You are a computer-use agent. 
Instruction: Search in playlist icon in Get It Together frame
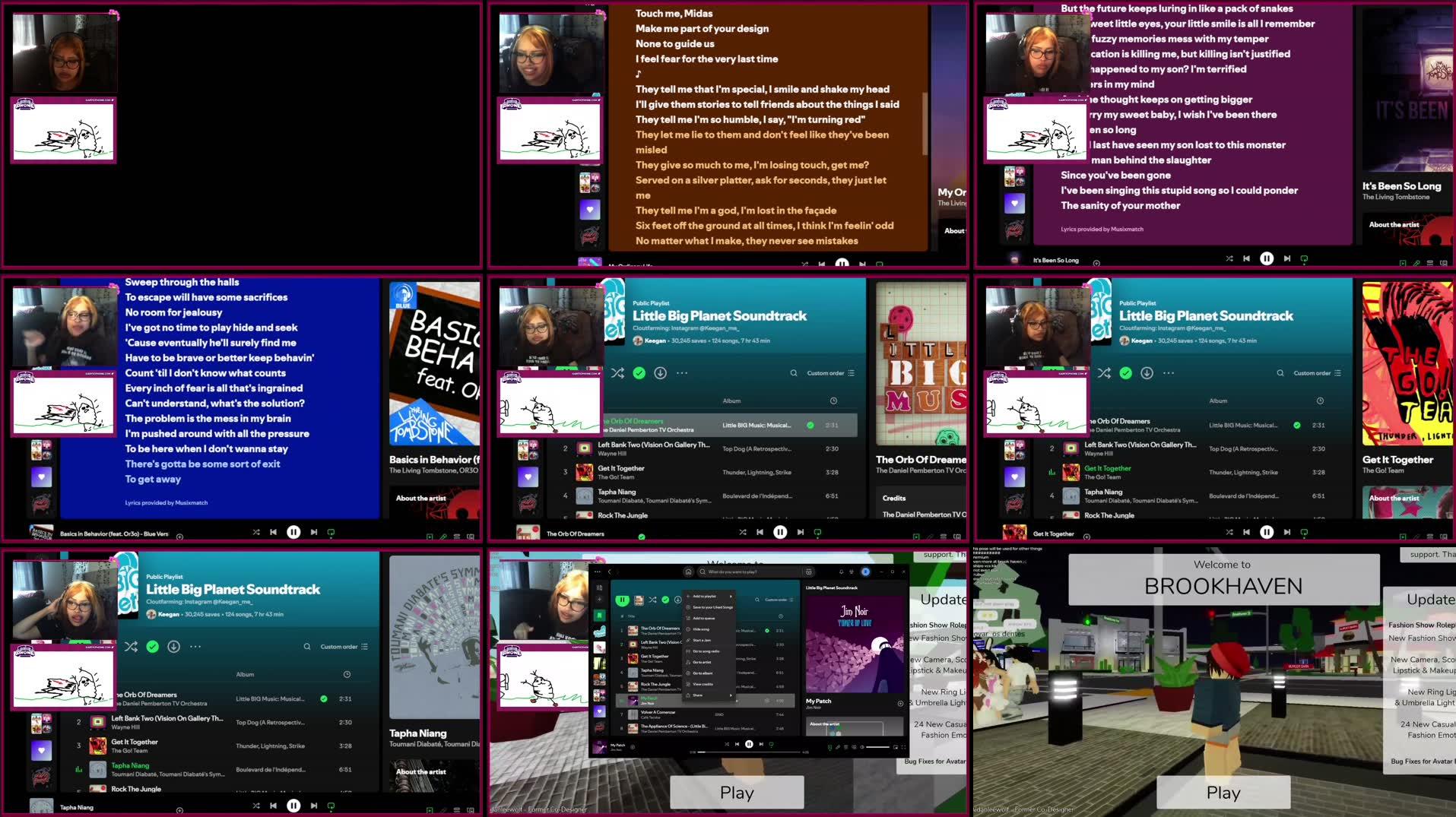(x=1280, y=373)
